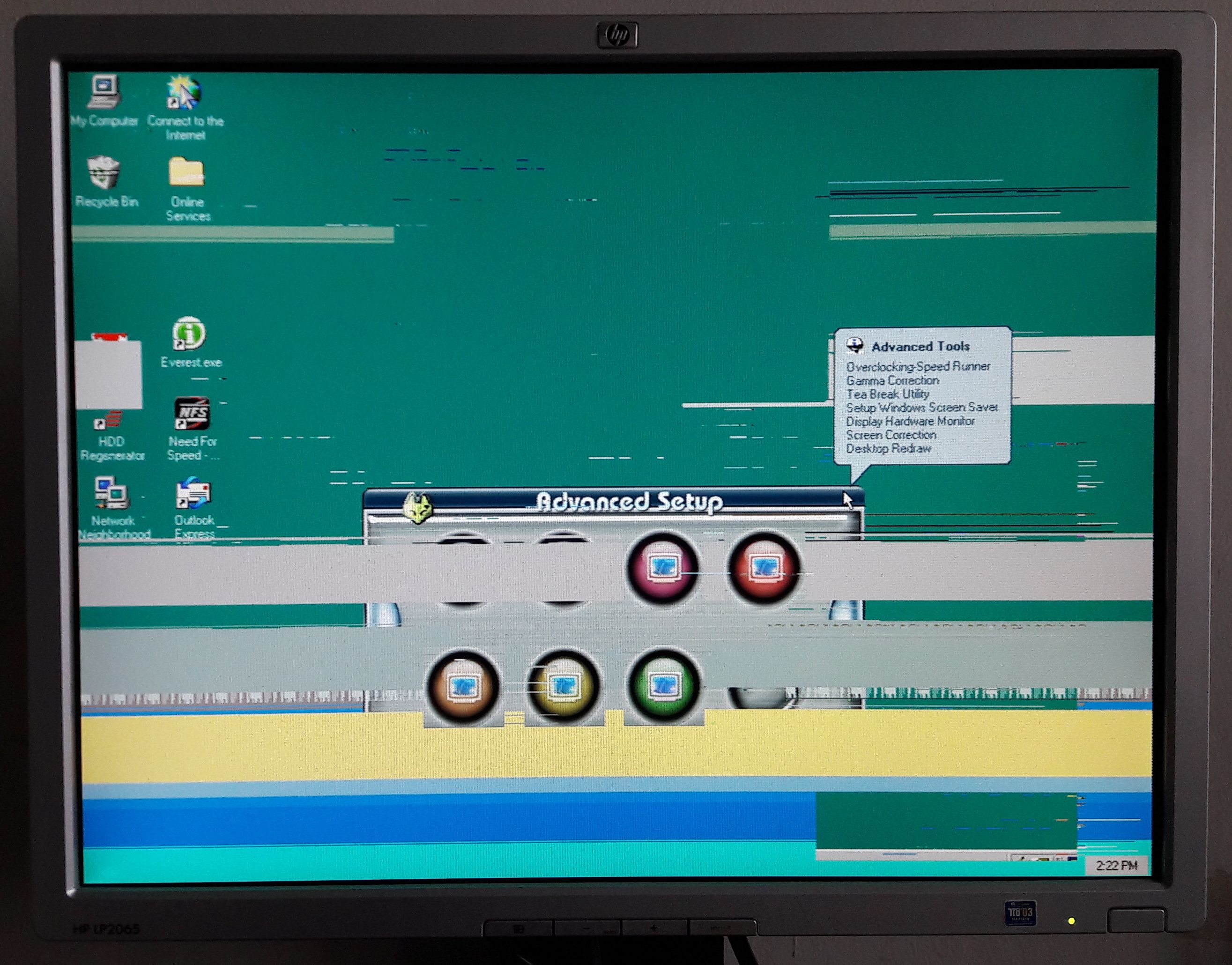1232x965 pixels.
Task: Launch Outlook Express from the desktop
Action: pyautogui.click(x=194, y=494)
